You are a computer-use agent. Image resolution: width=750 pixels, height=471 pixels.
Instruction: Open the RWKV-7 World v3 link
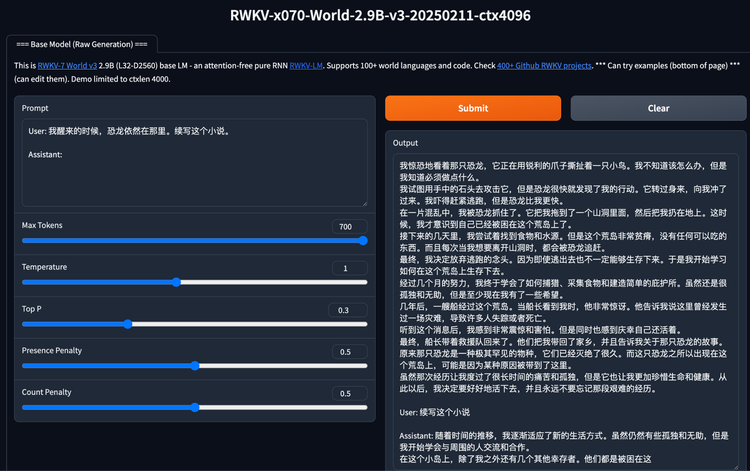click(67, 66)
